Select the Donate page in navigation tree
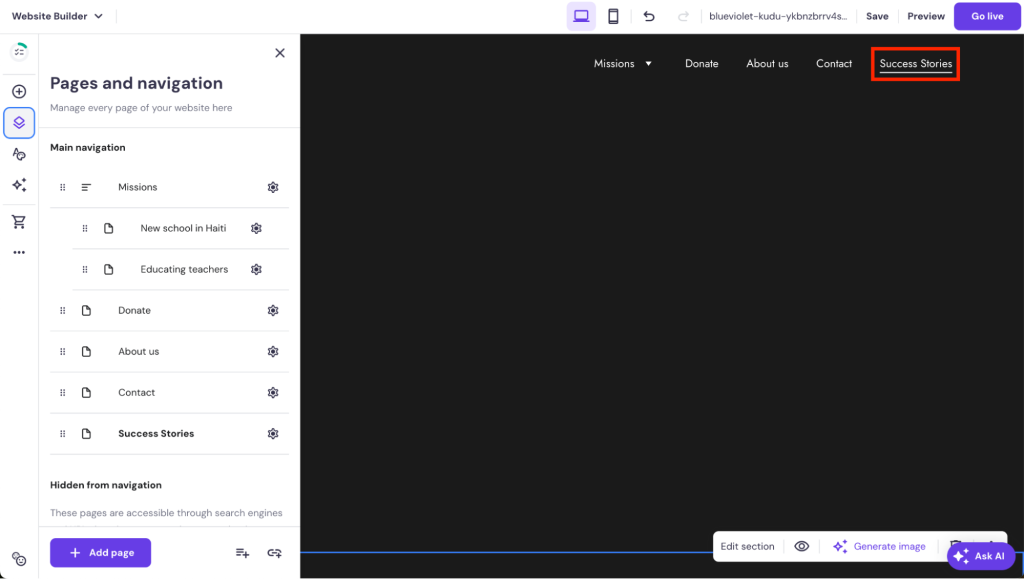 point(134,310)
